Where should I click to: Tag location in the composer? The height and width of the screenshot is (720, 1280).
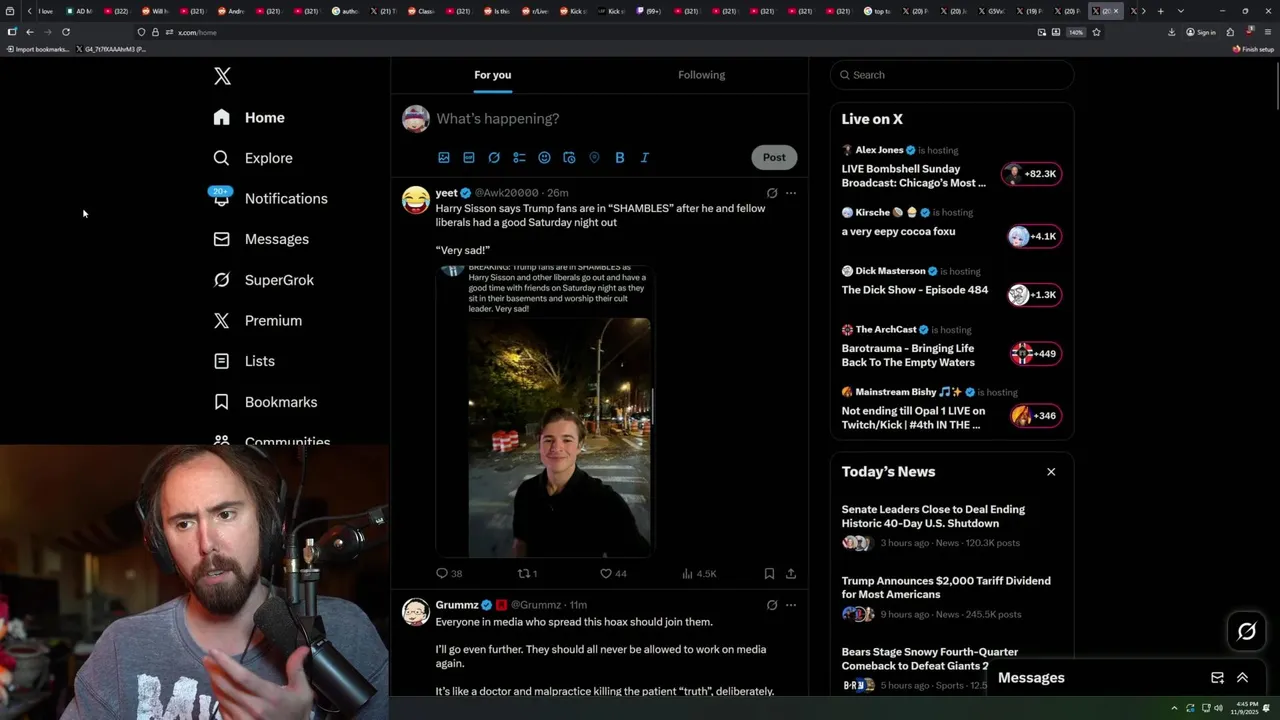point(594,157)
